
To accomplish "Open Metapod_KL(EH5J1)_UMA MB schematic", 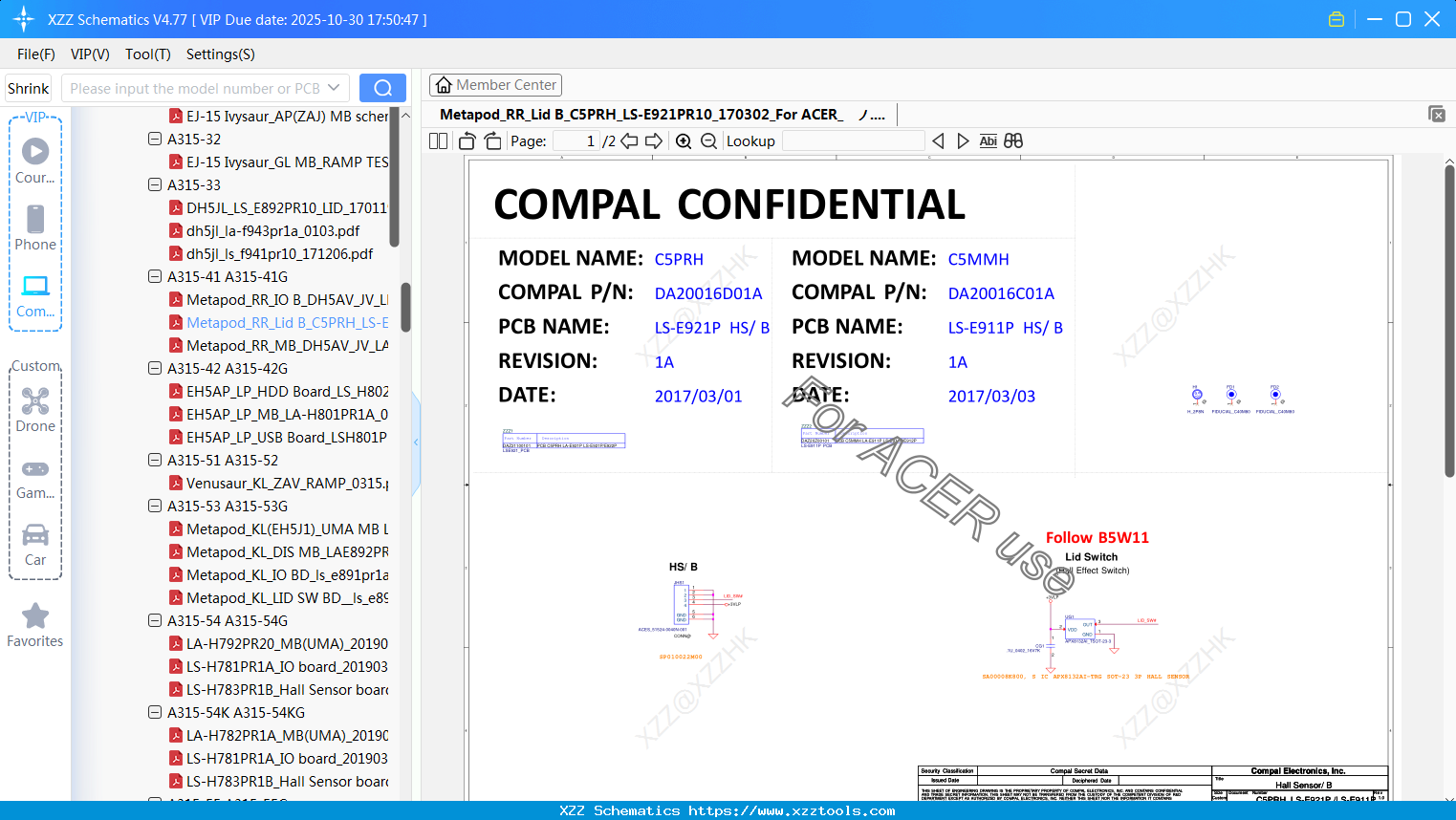I will (278, 529).
